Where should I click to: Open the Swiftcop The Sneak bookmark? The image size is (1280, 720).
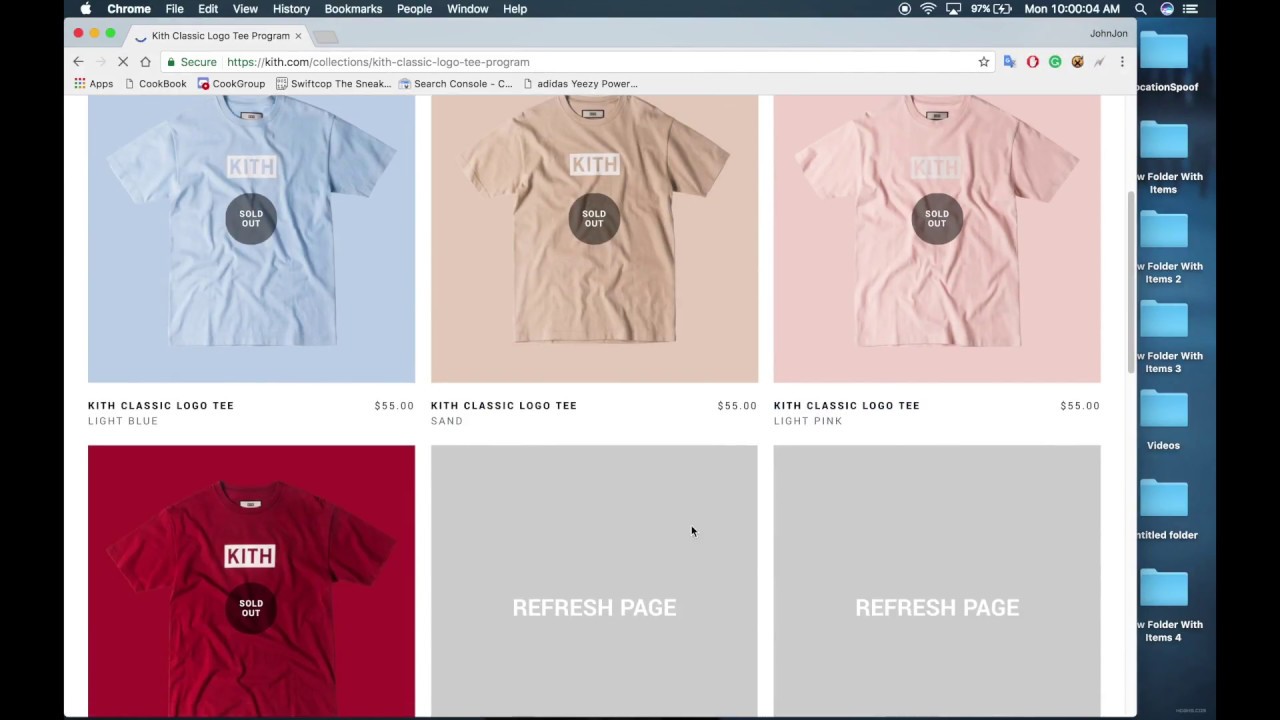pyautogui.click(x=333, y=84)
